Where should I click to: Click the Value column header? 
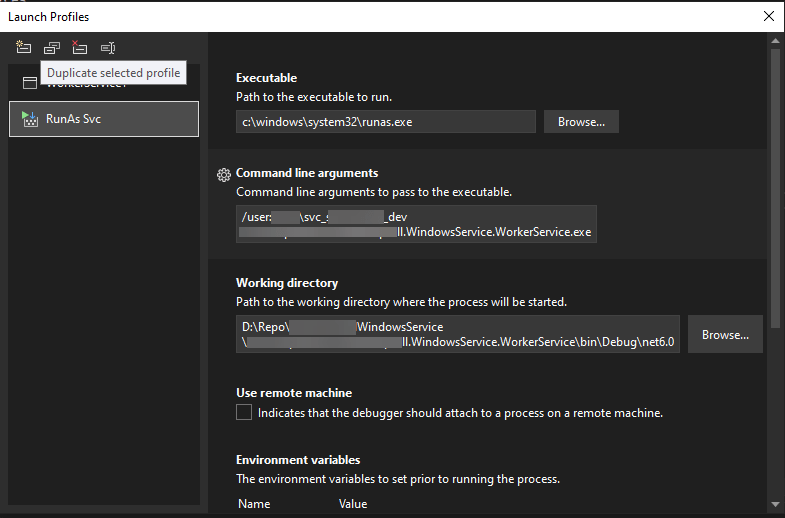point(352,504)
